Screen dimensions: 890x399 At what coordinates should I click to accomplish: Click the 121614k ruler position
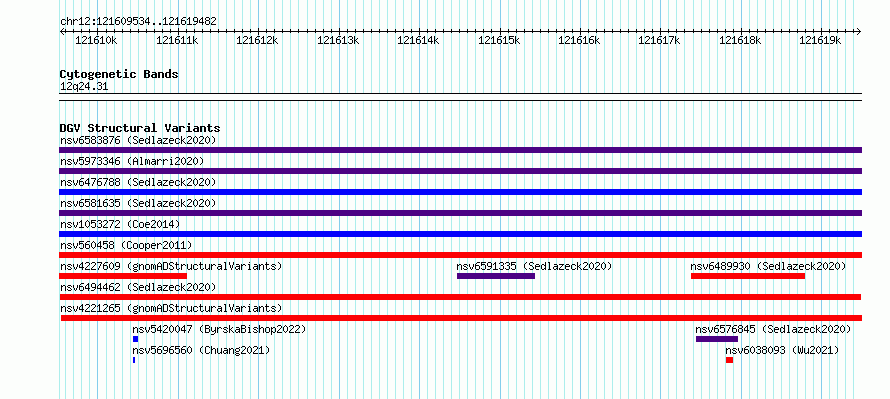click(x=418, y=40)
